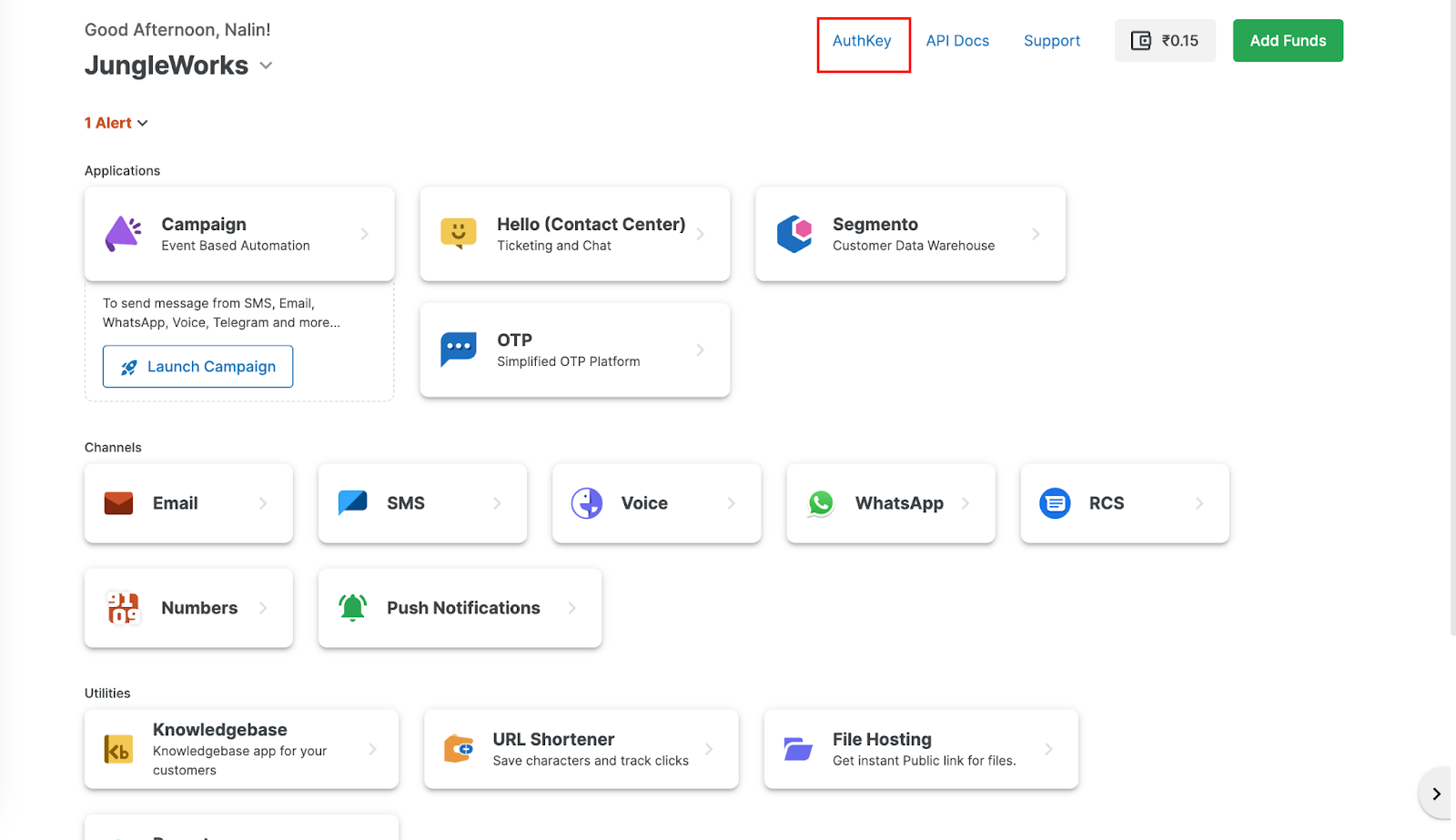
Task: Open Hello Contact Center via its chevron
Action: [x=700, y=234]
